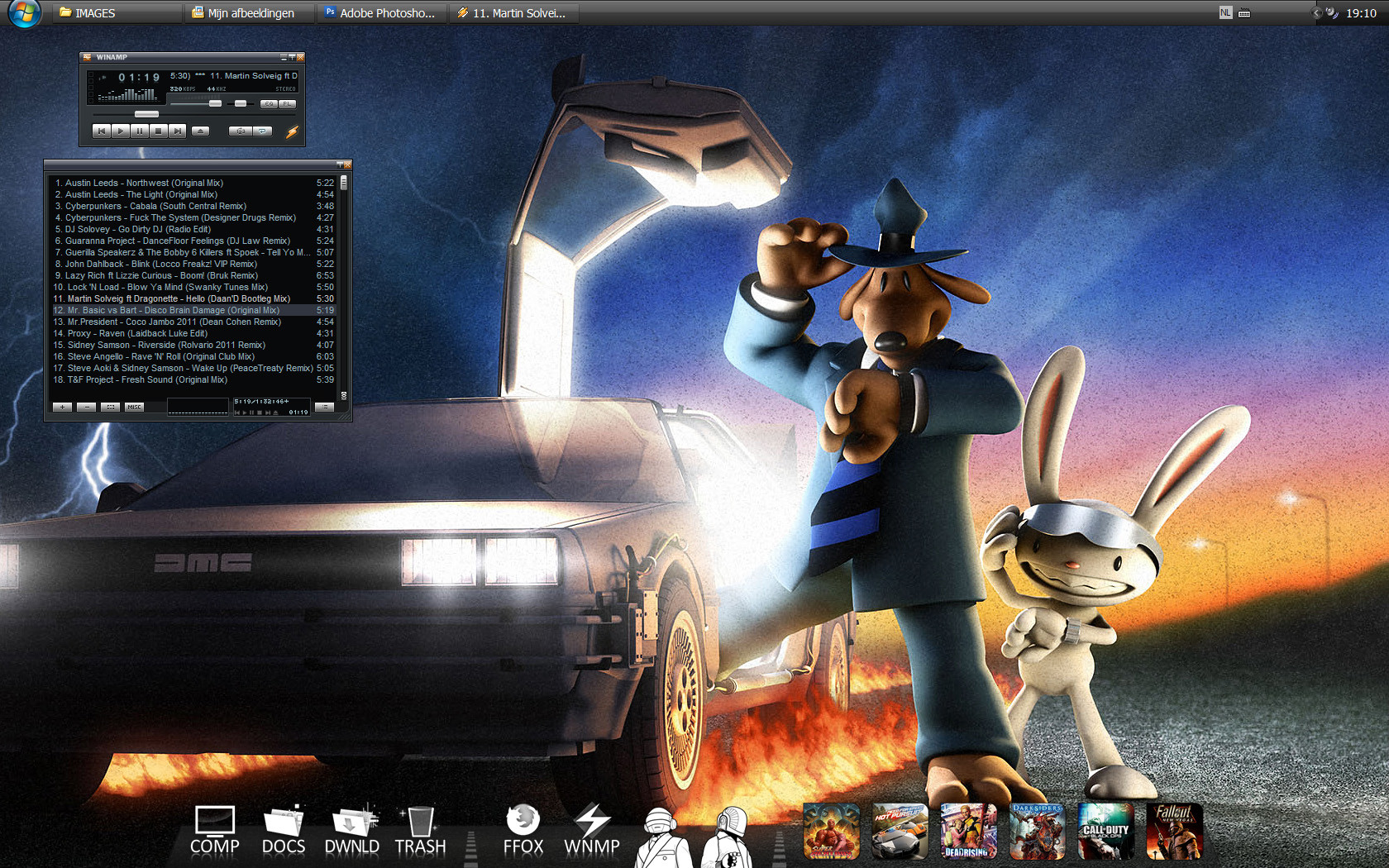The height and width of the screenshot is (868, 1389).
Task: Launch Hot Pursuit racing game icon
Action: click(900, 831)
